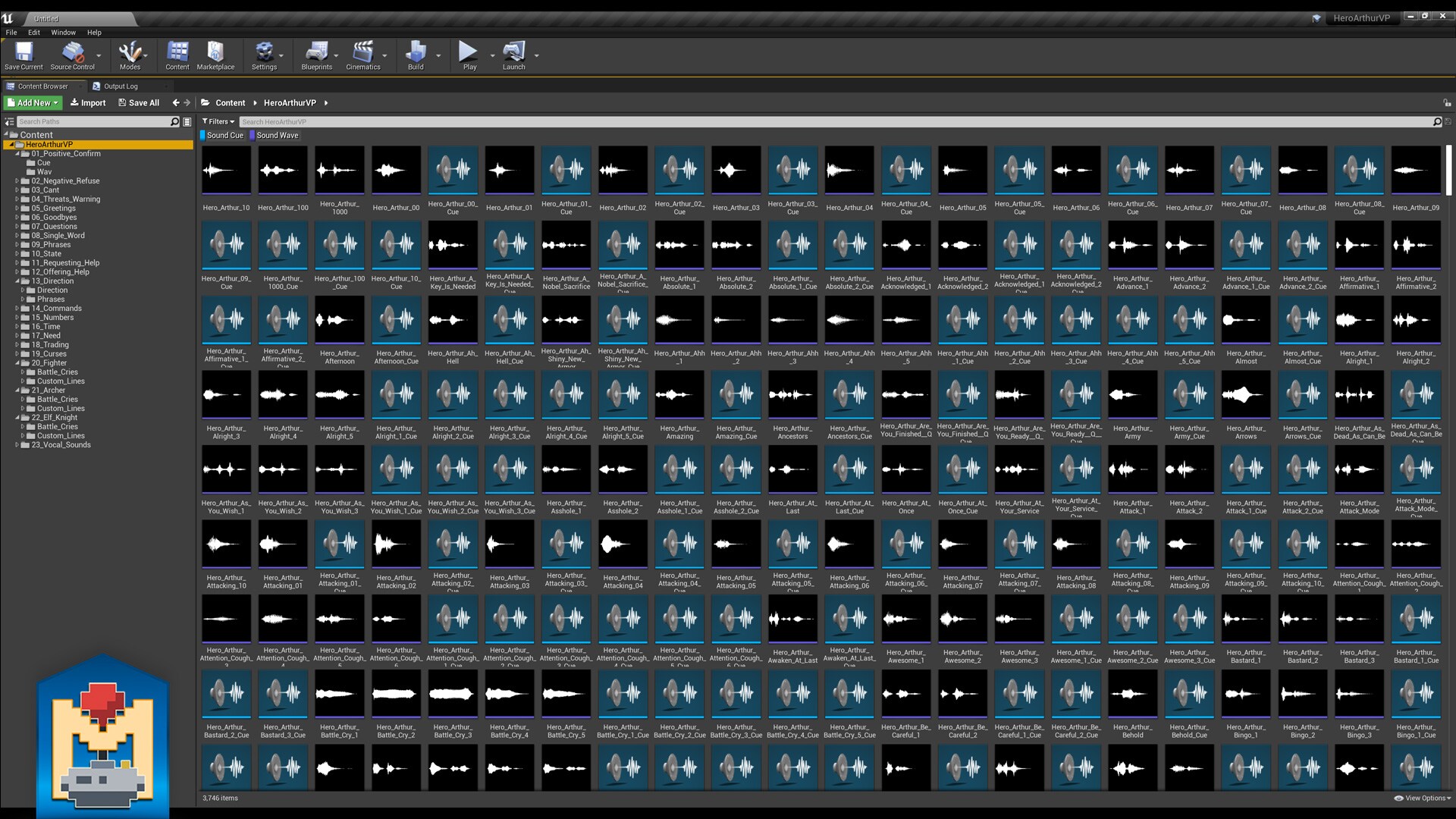Toggle the Sound Wave filter

(275, 135)
